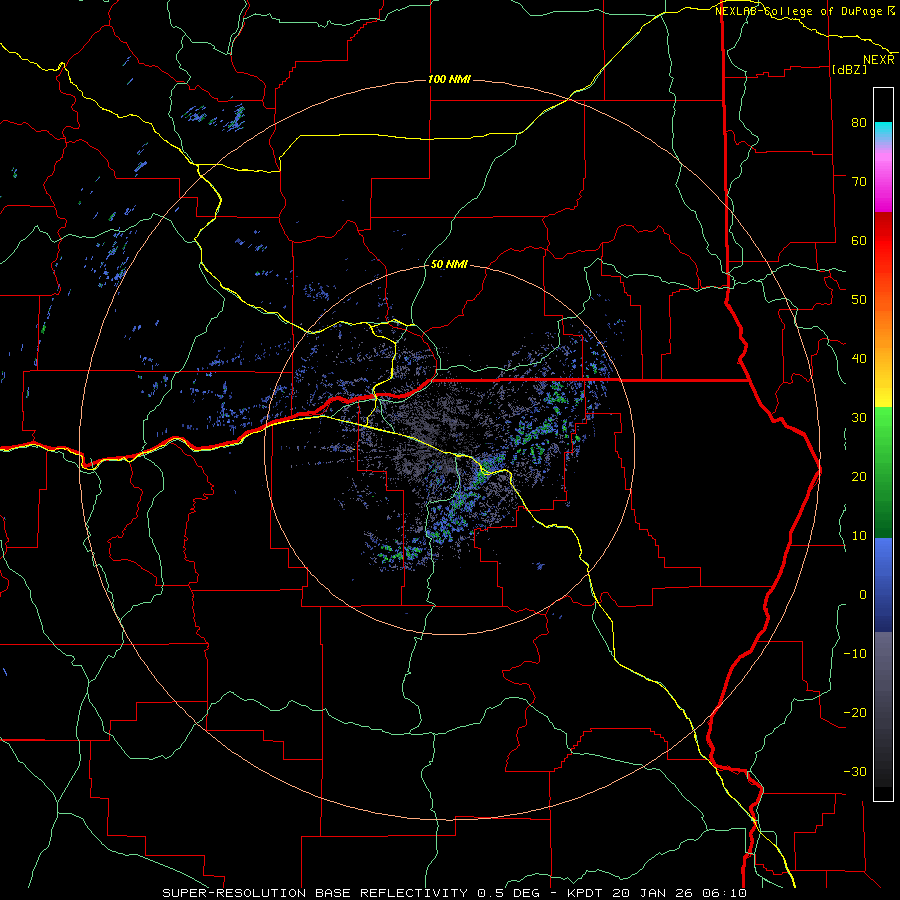This screenshot has width=900, height=900.
Task: Click the NEXR label above the scale
Action: click(x=879, y=60)
